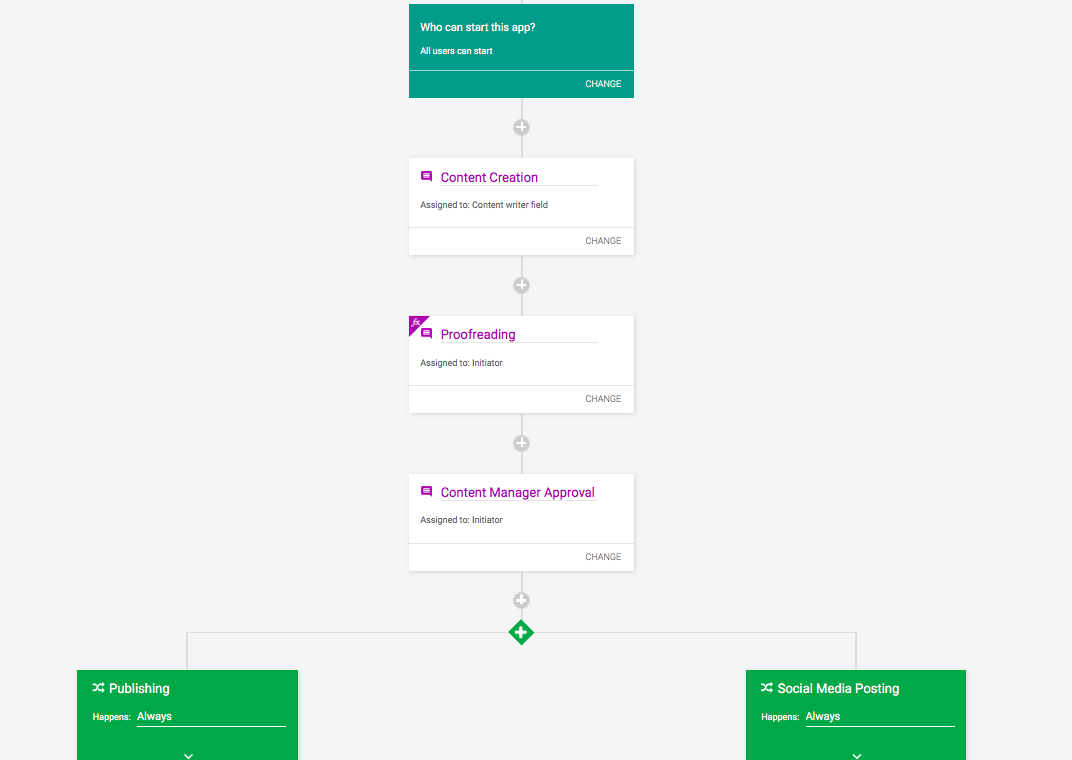Open Happens dropdown on Publishing branch
Image resolution: width=1072 pixels, height=760 pixels.
[211, 717]
